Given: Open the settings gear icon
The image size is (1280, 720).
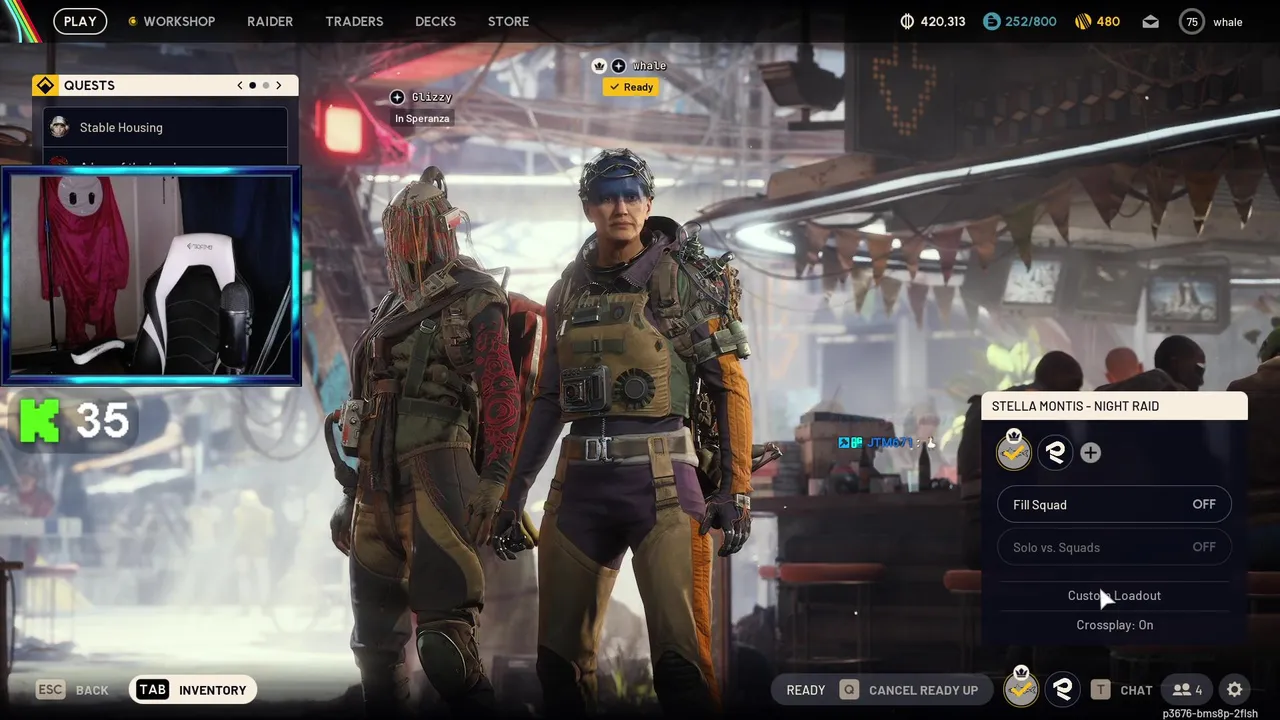Looking at the screenshot, I should (x=1235, y=690).
